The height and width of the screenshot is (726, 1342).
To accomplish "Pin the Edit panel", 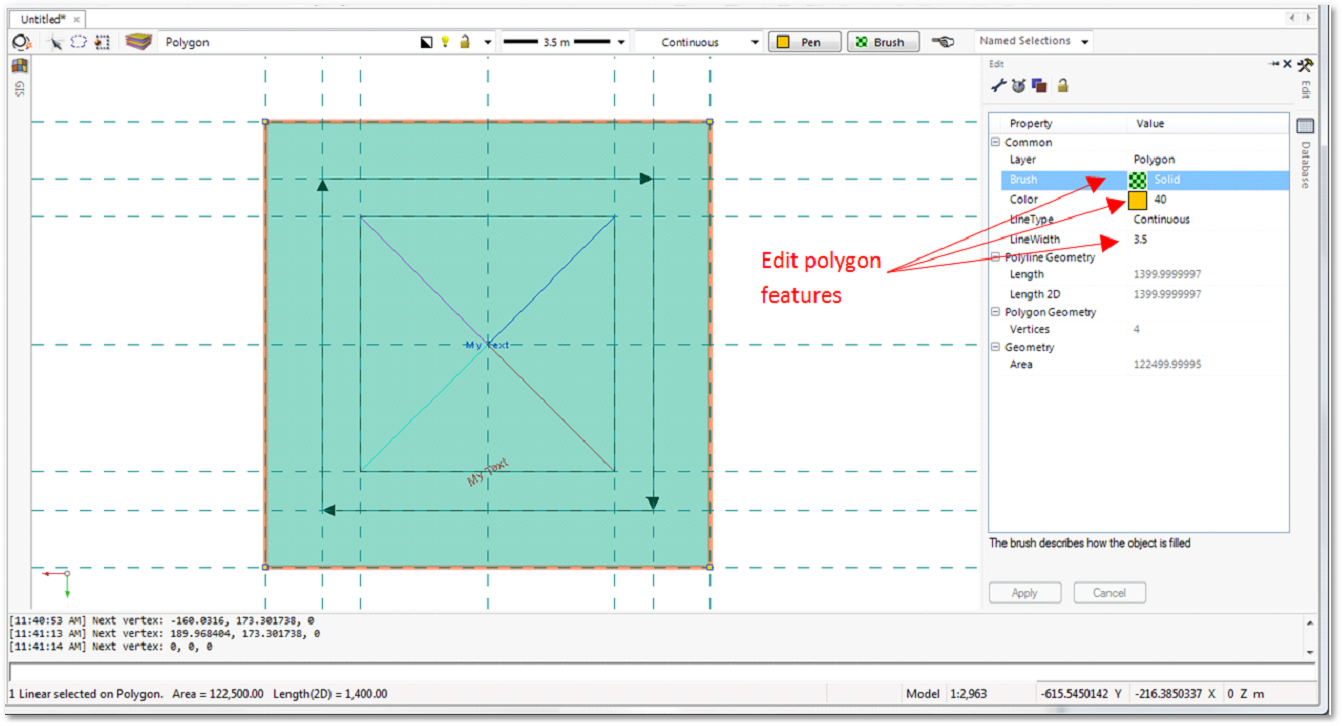I will (x=1275, y=64).
